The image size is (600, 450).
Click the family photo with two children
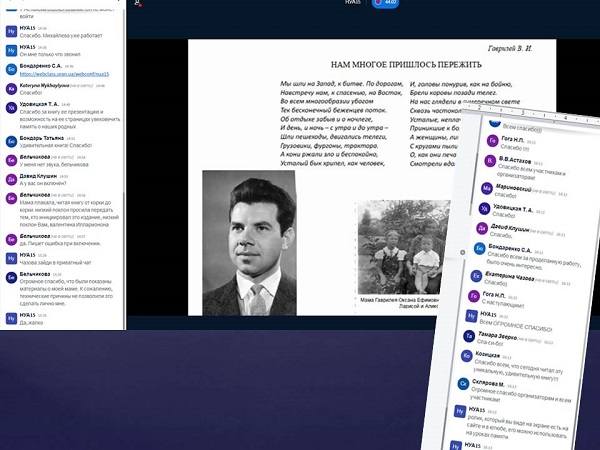click(x=404, y=247)
